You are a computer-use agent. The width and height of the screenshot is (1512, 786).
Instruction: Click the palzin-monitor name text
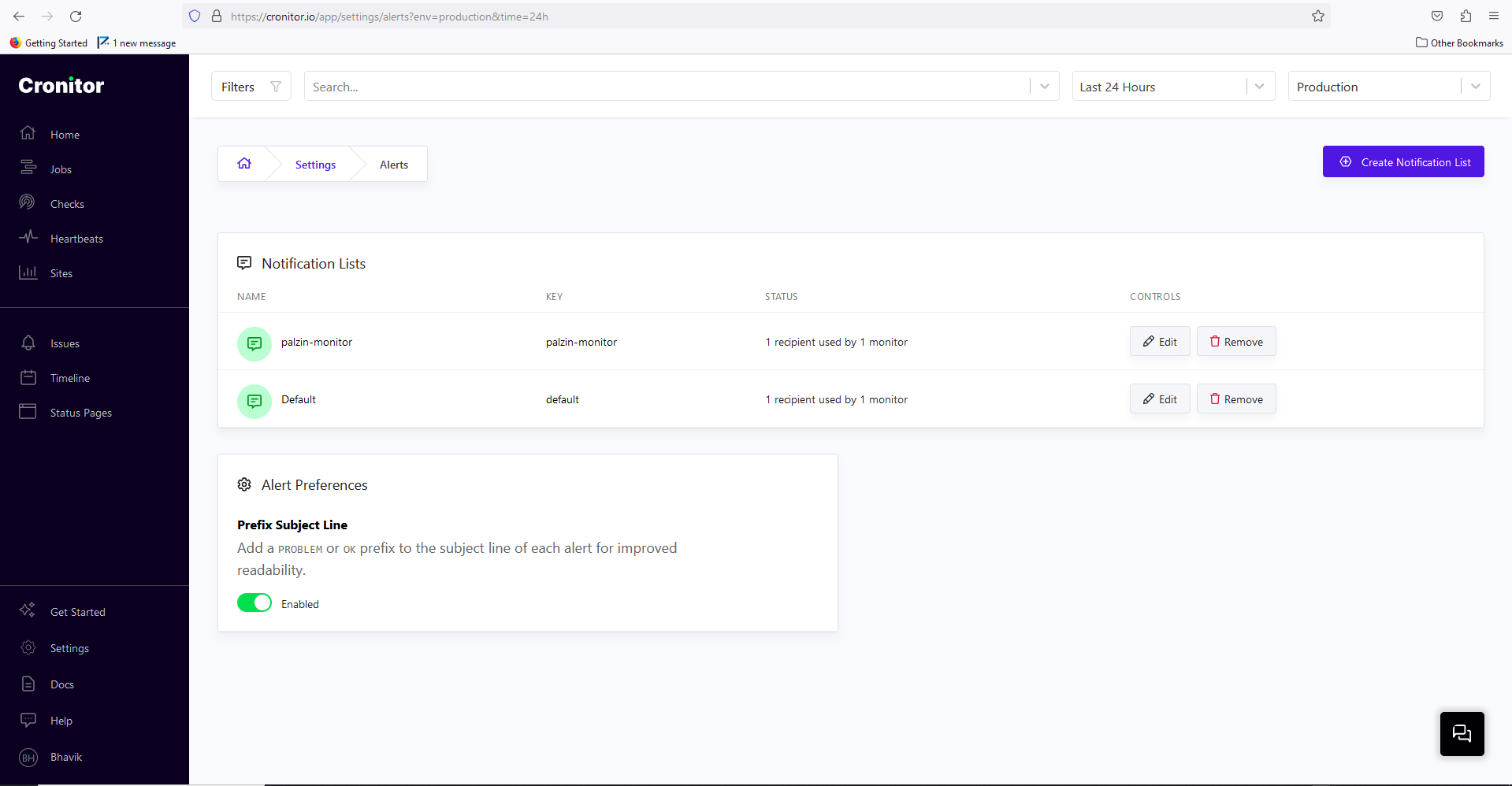point(317,342)
